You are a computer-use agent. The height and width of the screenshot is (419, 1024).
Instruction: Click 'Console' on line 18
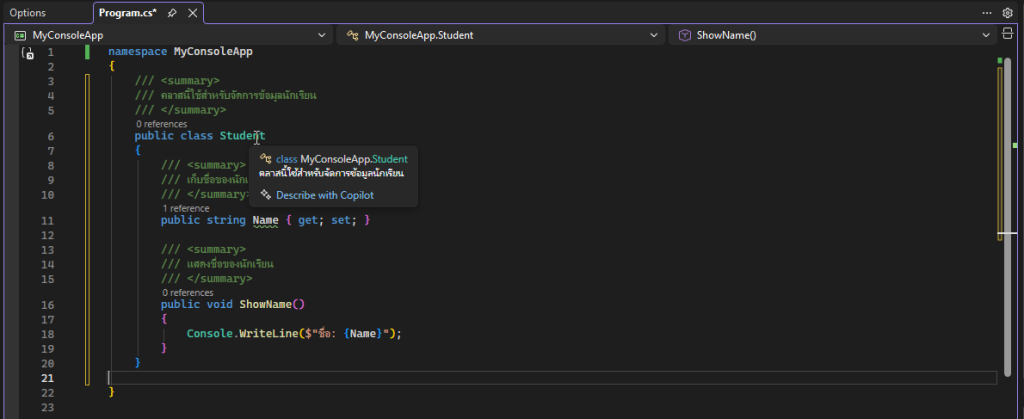pyautogui.click(x=210, y=334)
